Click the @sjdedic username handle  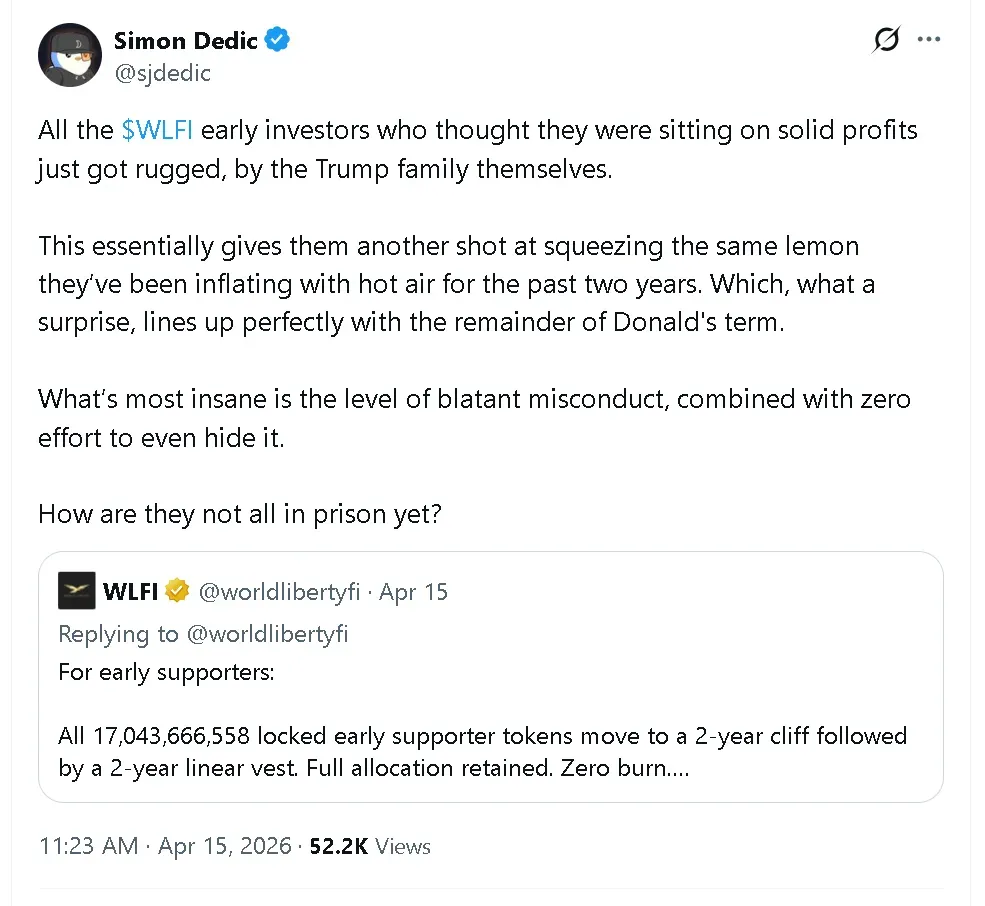163,73
